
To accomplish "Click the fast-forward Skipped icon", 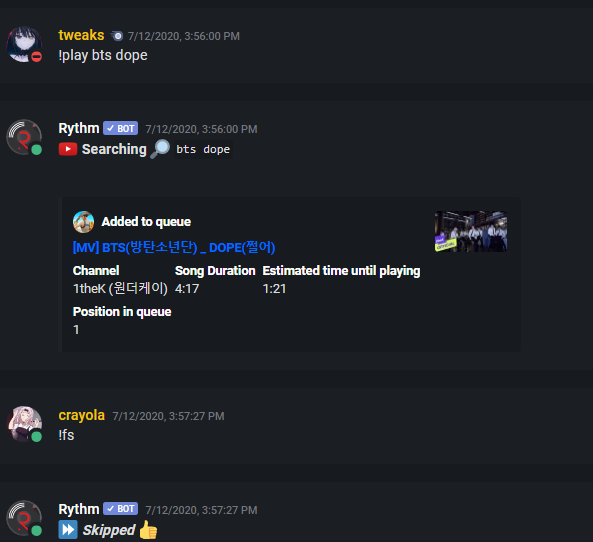I will point(68,530).
